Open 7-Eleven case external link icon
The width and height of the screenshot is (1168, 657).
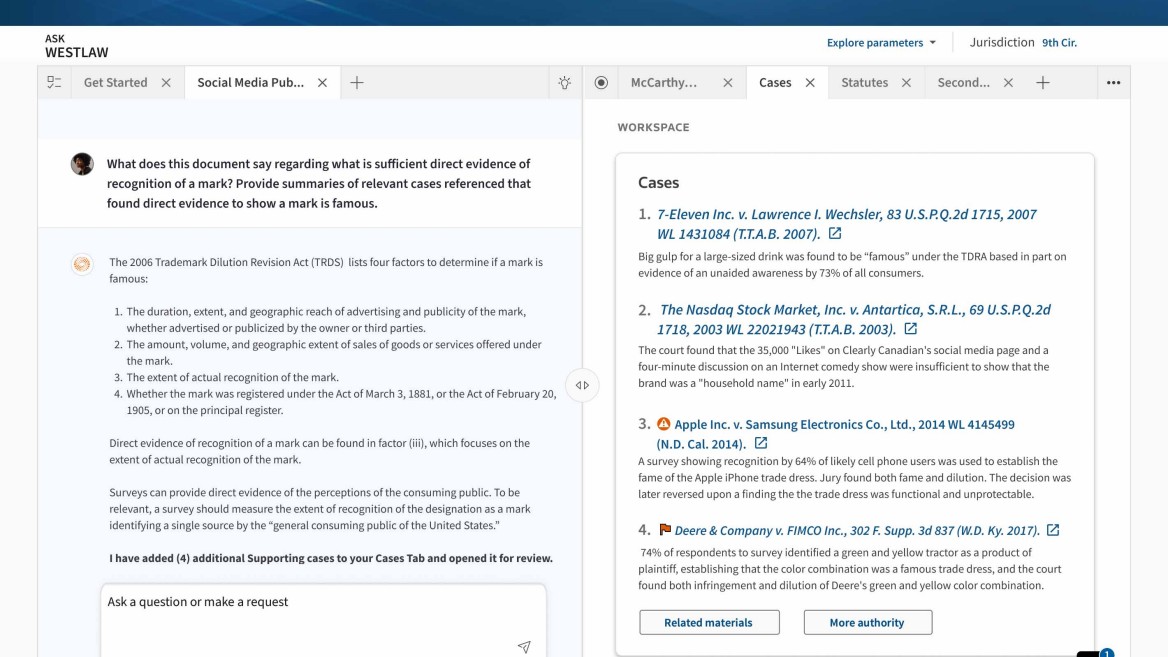(835, 234)
